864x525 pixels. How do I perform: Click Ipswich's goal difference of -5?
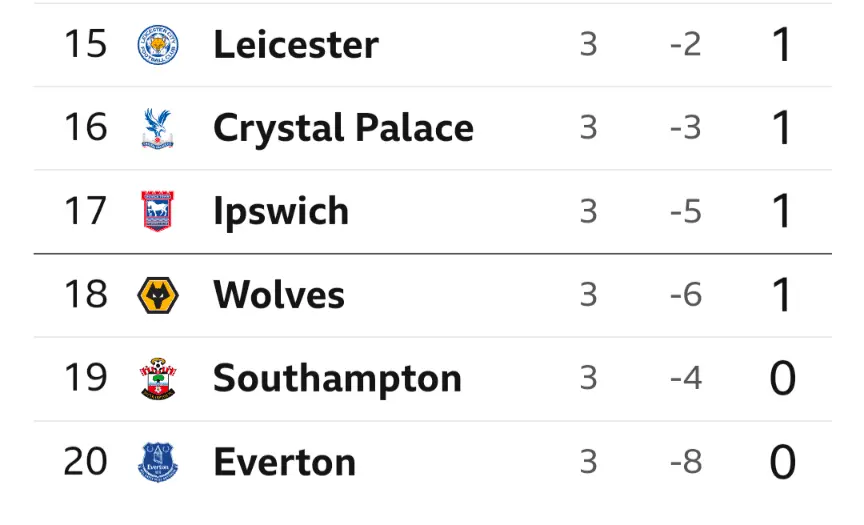coord(685,211)
